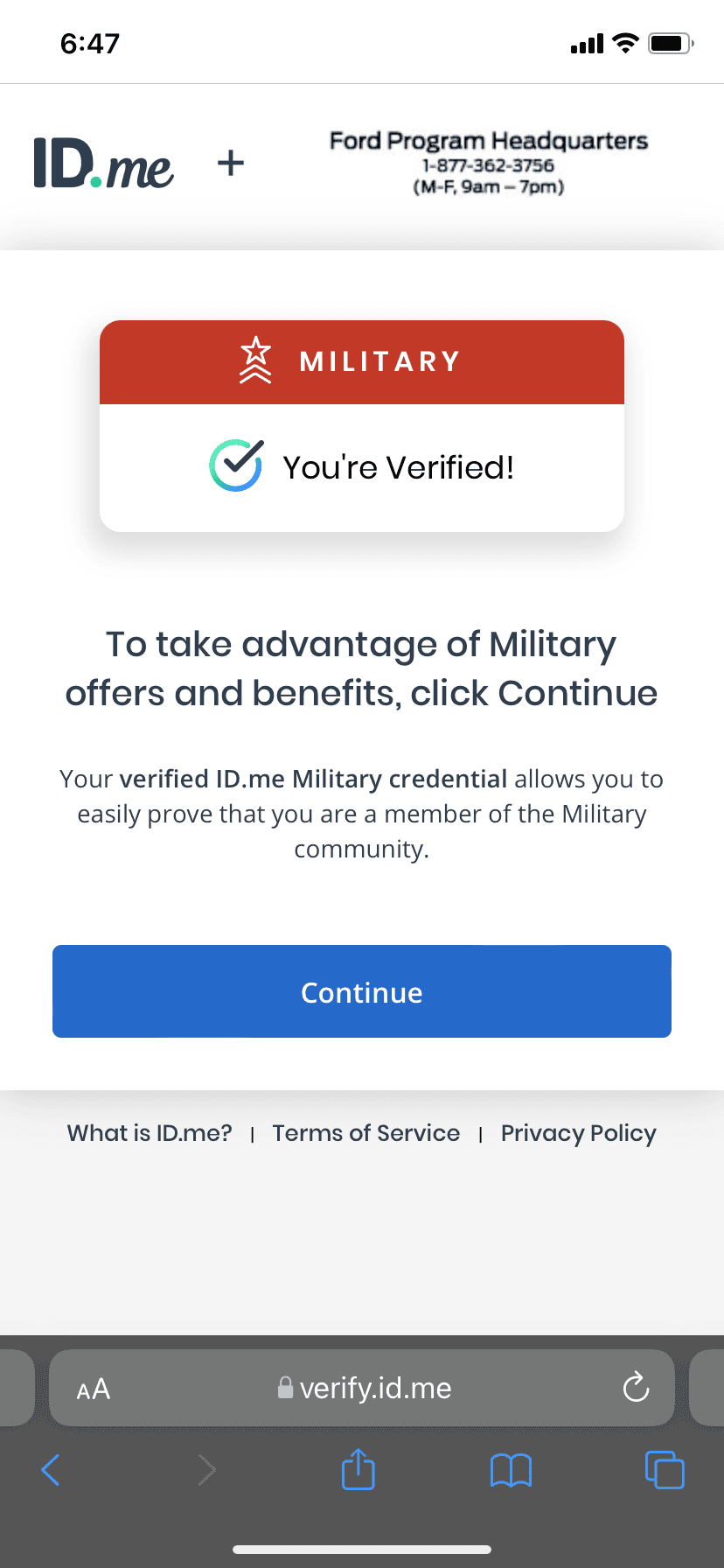Reload the page with the refresh icon
724x1568 pixels.
[636, 1387]
